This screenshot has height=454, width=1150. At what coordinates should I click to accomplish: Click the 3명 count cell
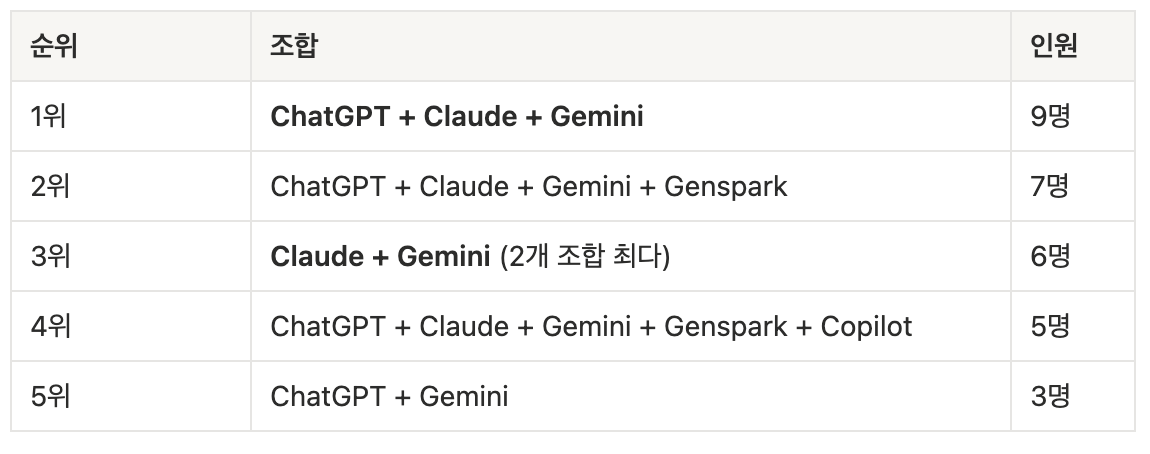(x=1050, y=397)
